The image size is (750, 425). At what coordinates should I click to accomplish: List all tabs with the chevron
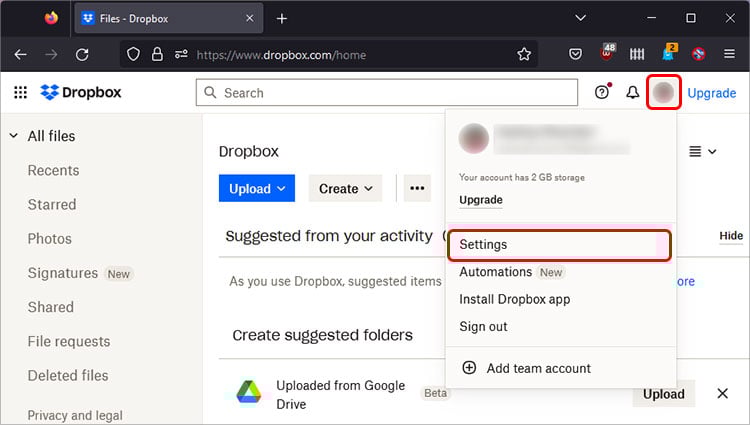pyautogui.click(x=581, y=18)
